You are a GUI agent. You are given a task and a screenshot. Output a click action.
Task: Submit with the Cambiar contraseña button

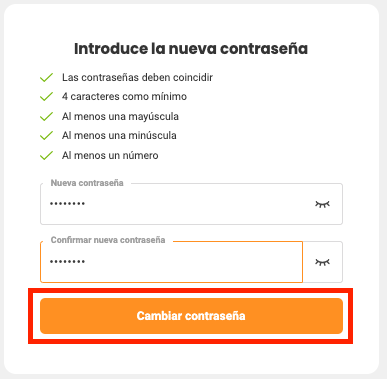click(191, 316)
